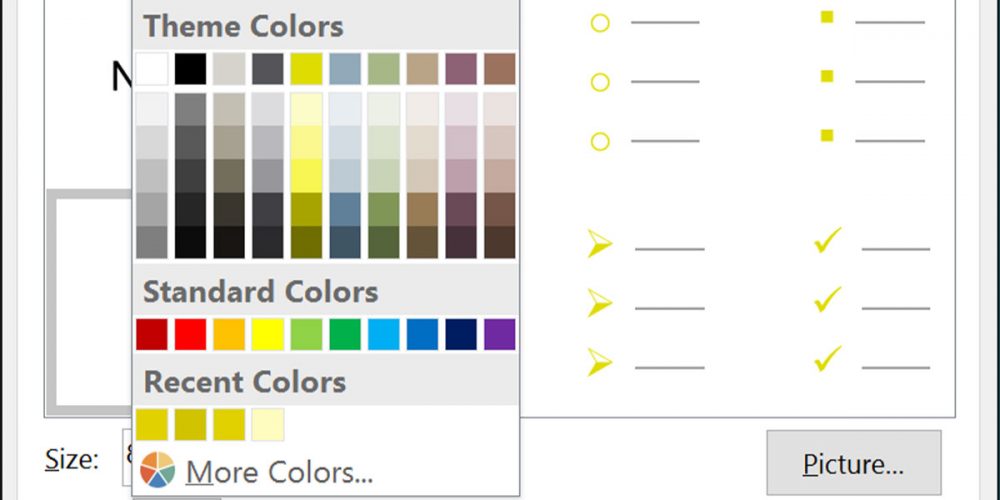The height and width of the screenshot is (500, 1000).
Task: Select the first Recent Colors swatch
Action: (152, 424)
